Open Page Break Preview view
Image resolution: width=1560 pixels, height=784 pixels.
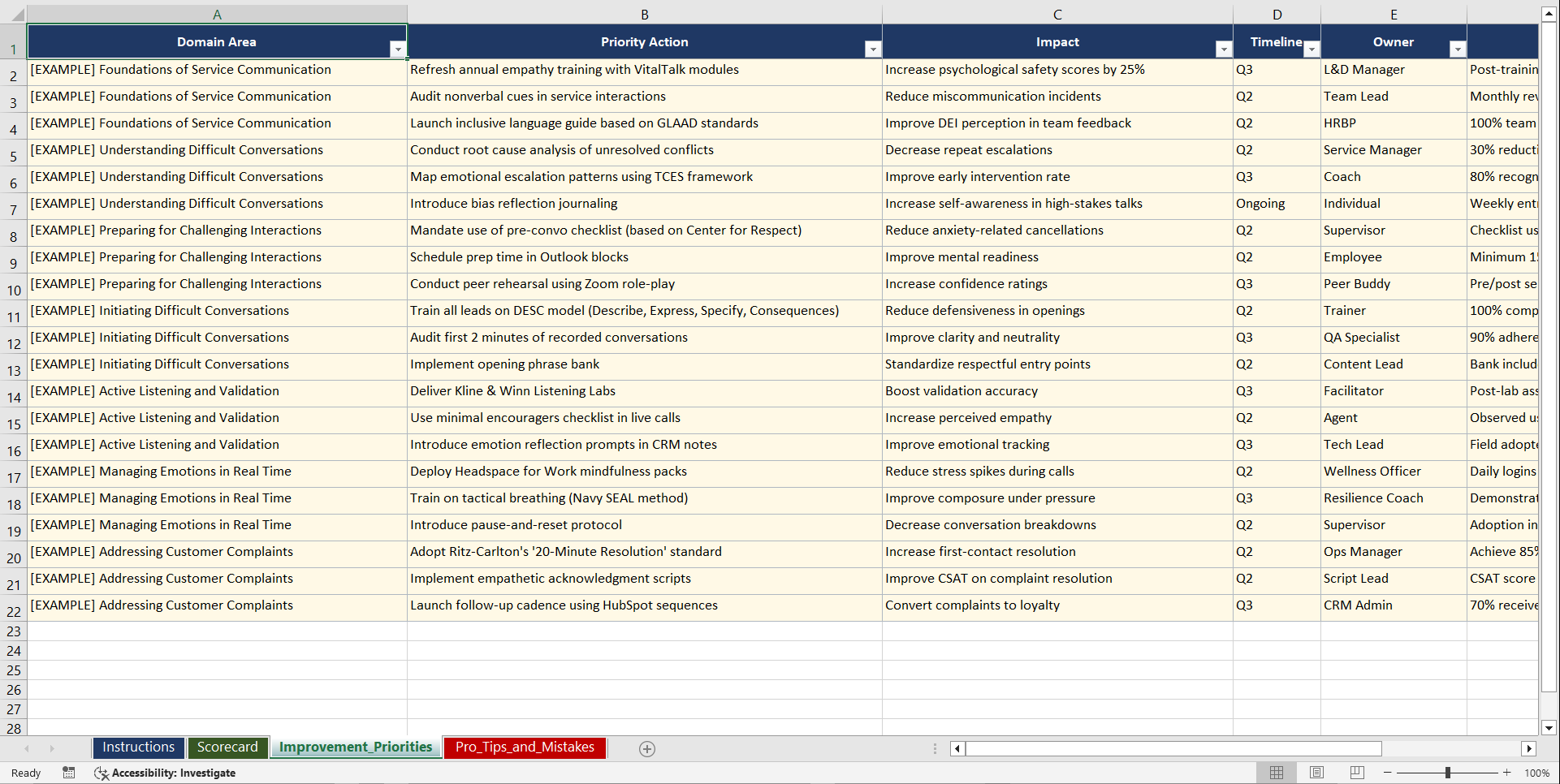[1357, 773]
